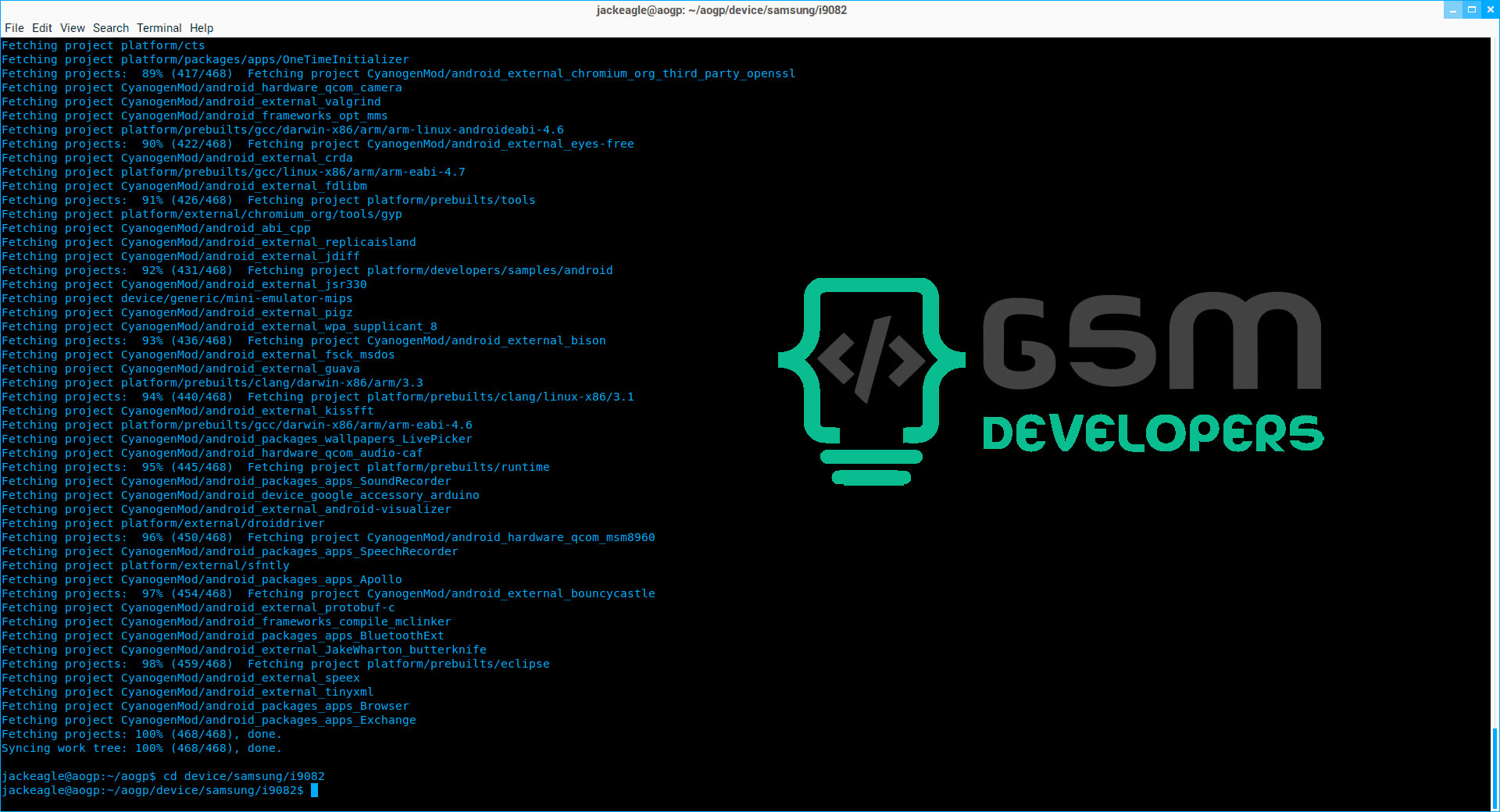Click the android_external_kissfft line
Viewport: 1500px width, 812px height.
point(187,411)
